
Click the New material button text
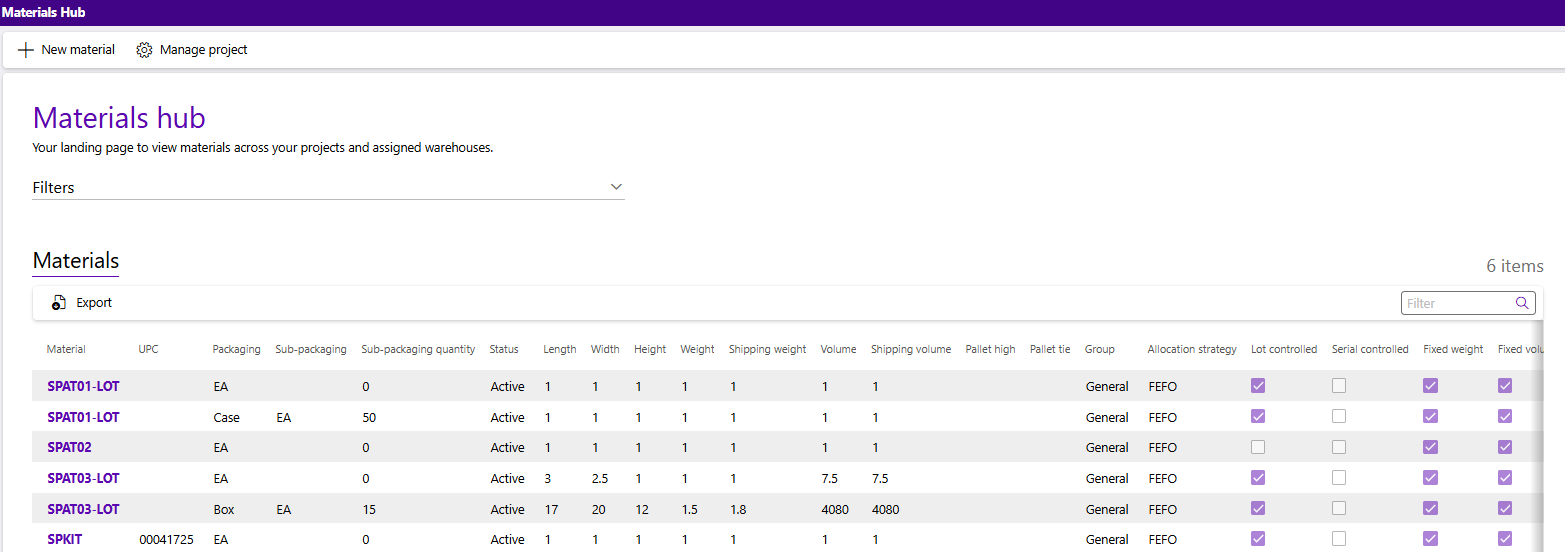pyautogui.click(x=78, y=50)
